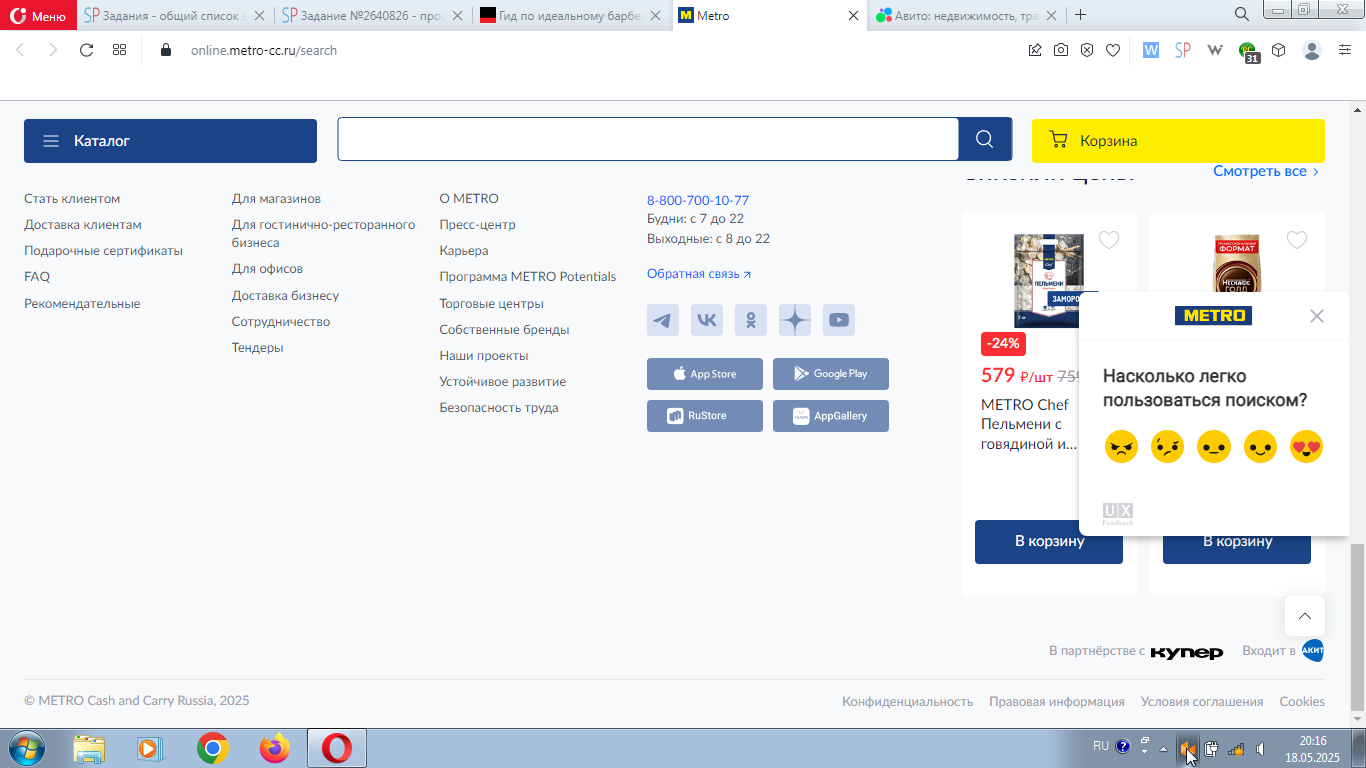Viewport: 1366px width, 768px height.
Task: Open Собственные бренды footer link
Action: 504,330
